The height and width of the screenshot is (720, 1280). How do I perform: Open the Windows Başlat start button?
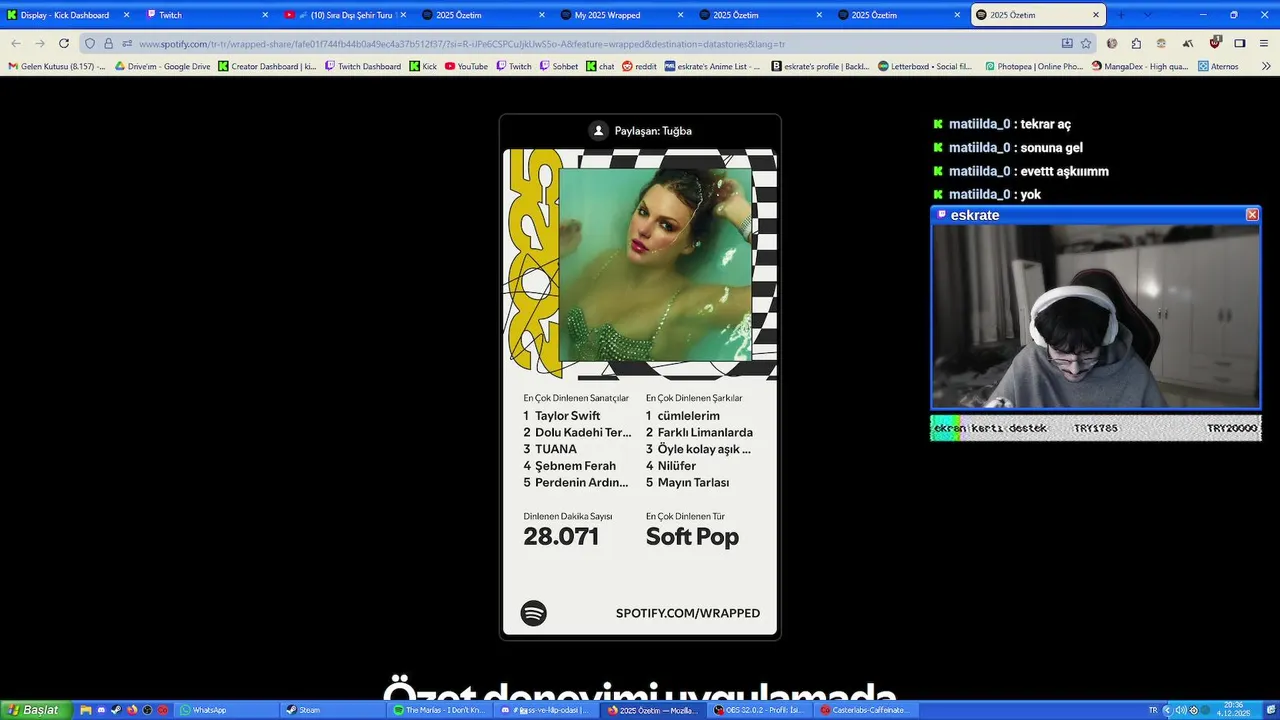coord(35,710)
